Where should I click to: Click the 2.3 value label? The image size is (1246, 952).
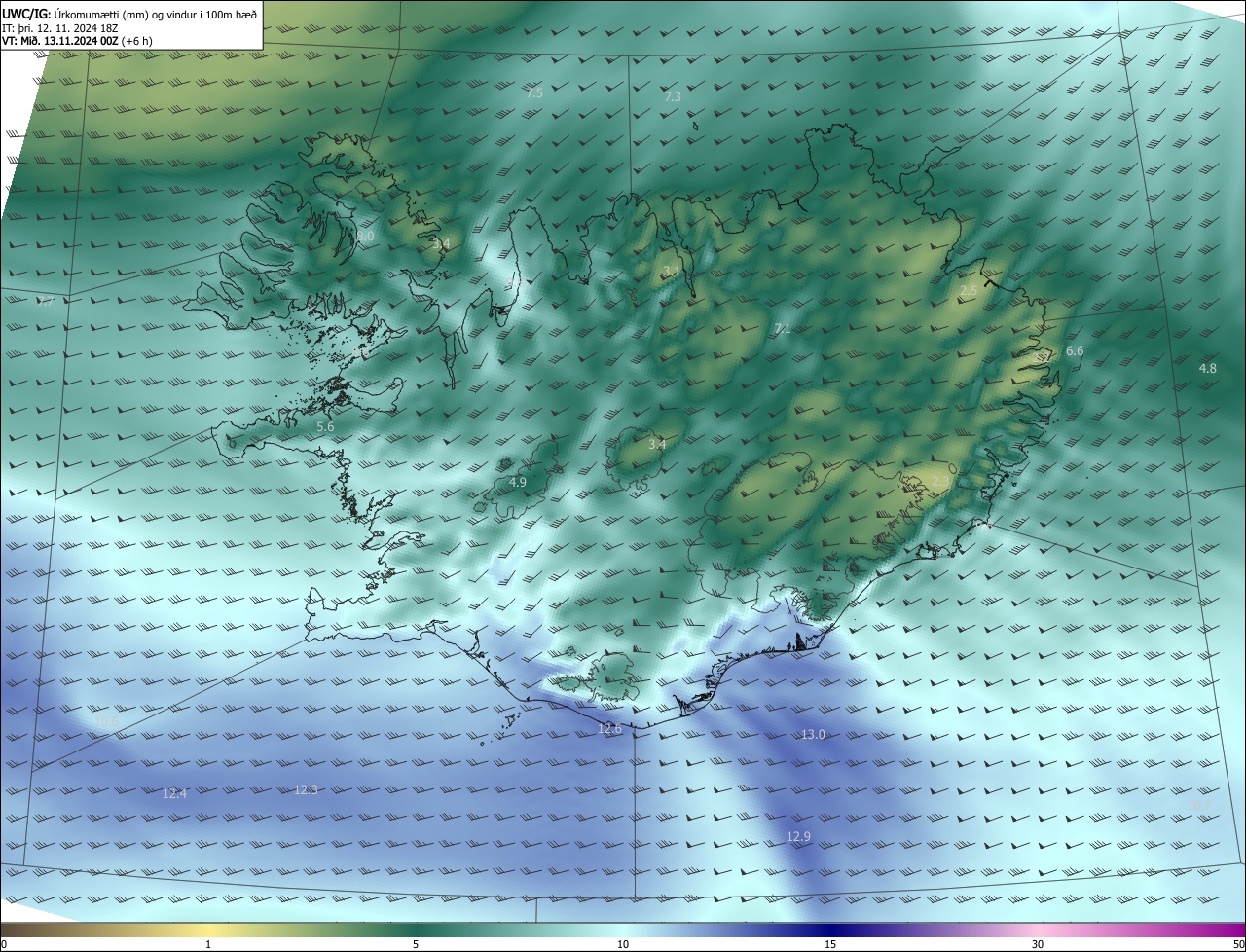[x=939, y=482]
